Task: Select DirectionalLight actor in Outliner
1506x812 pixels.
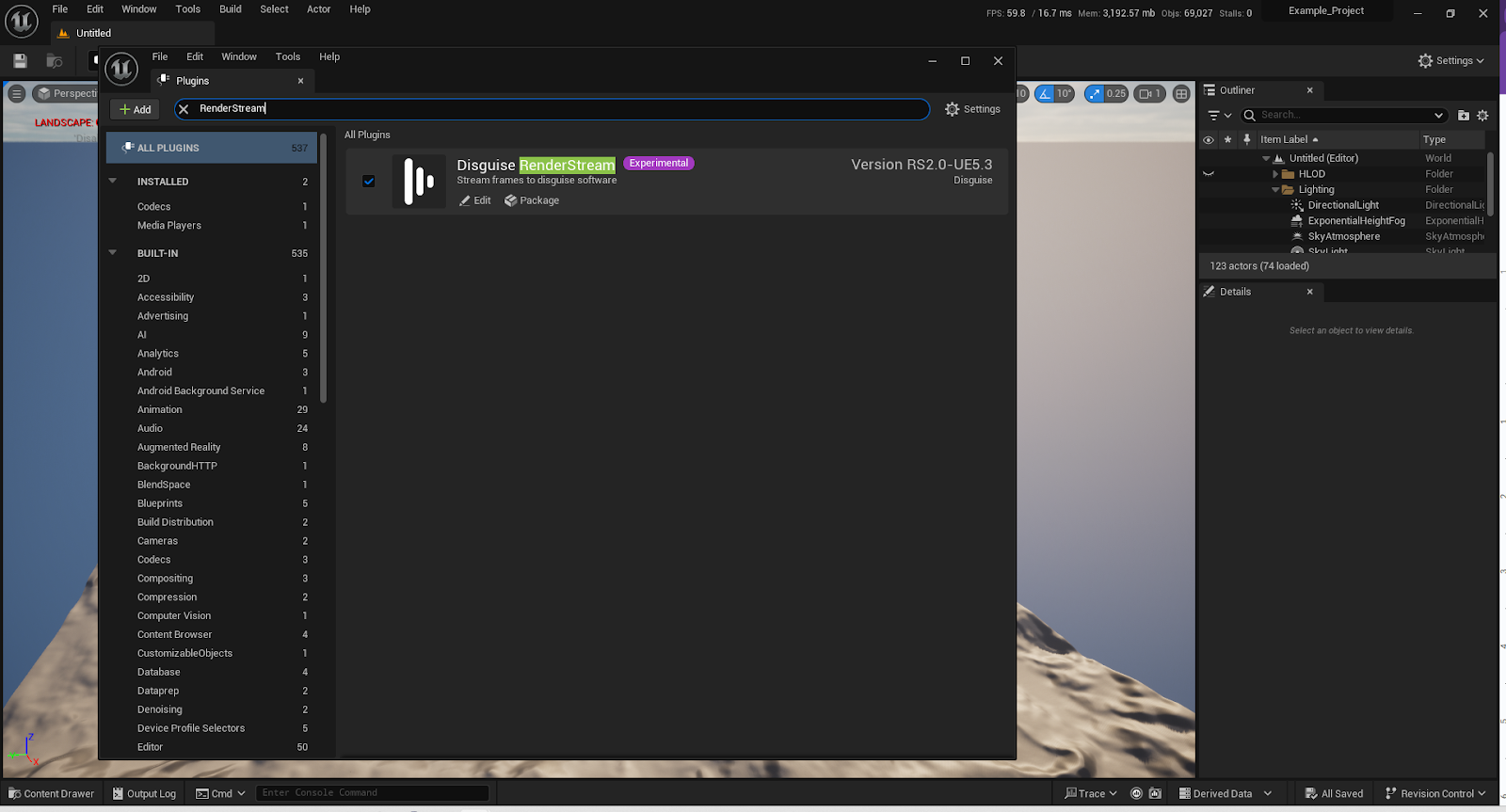Action: point(1343,205)
